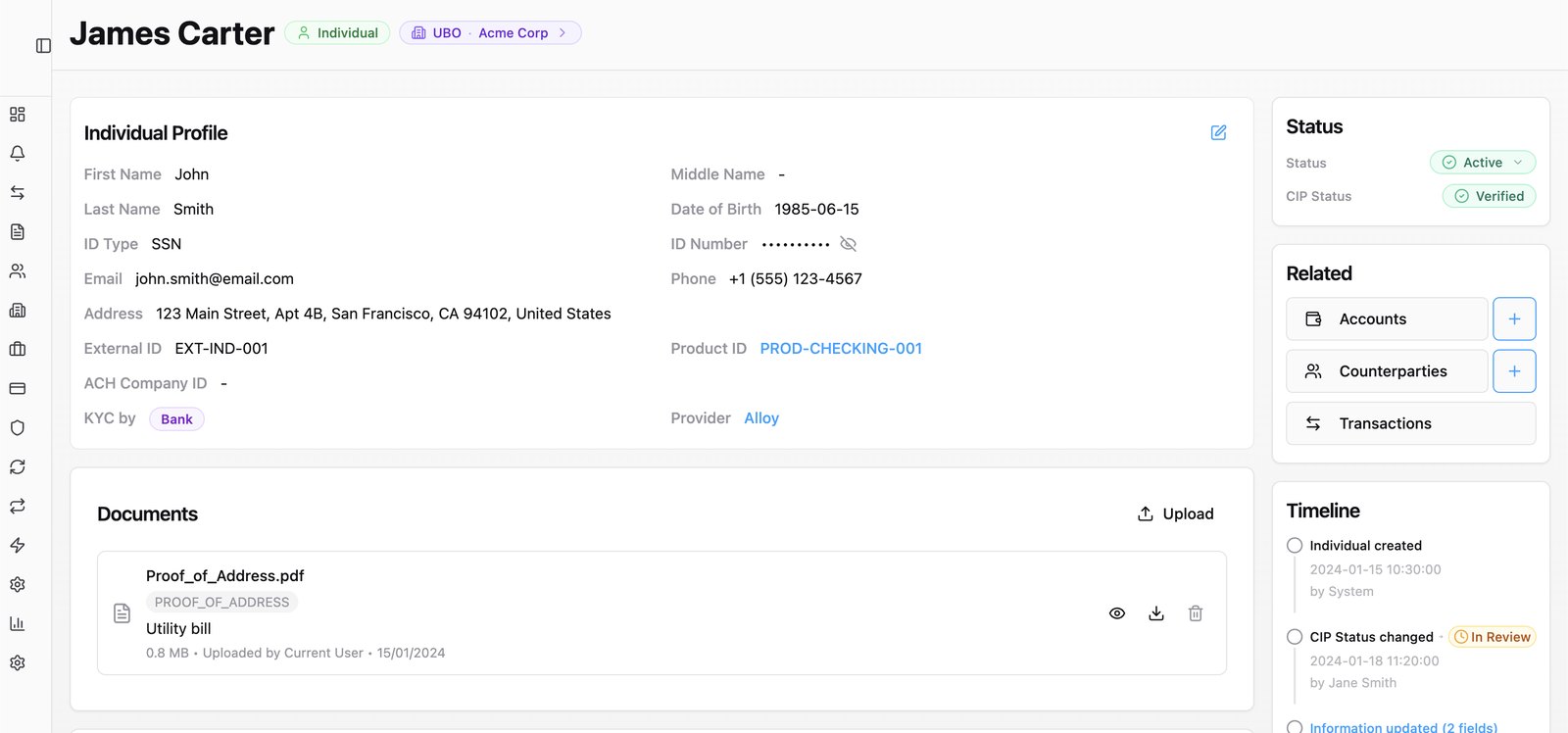Follow the PROD-CHECKING-001 product link
The height and width of the screenshot is (733, 1568).
(841, 349)
